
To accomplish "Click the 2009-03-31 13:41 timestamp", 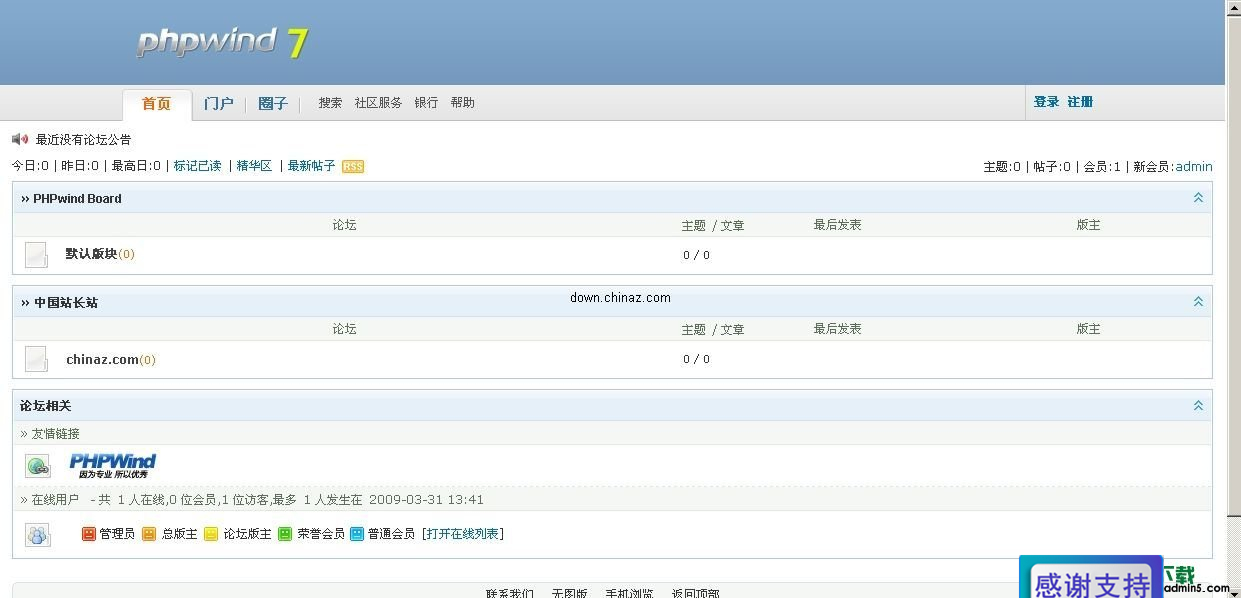I will (x=426, y=500).
